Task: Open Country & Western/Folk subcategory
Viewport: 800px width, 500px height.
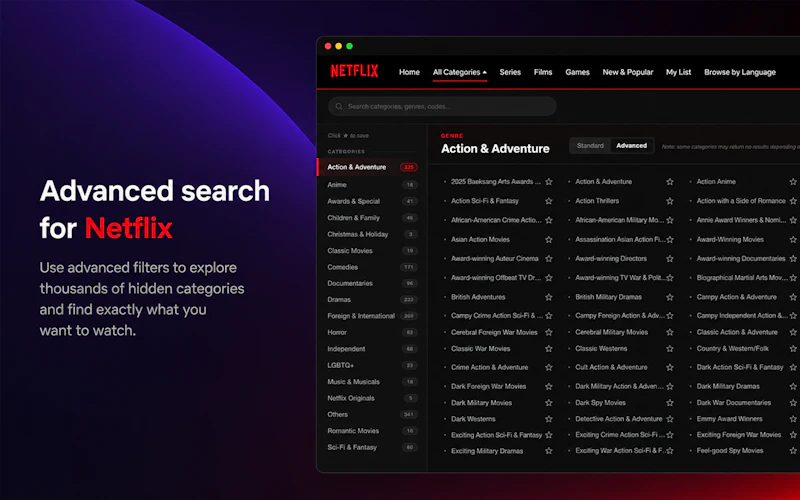Action: coord(732,348)
